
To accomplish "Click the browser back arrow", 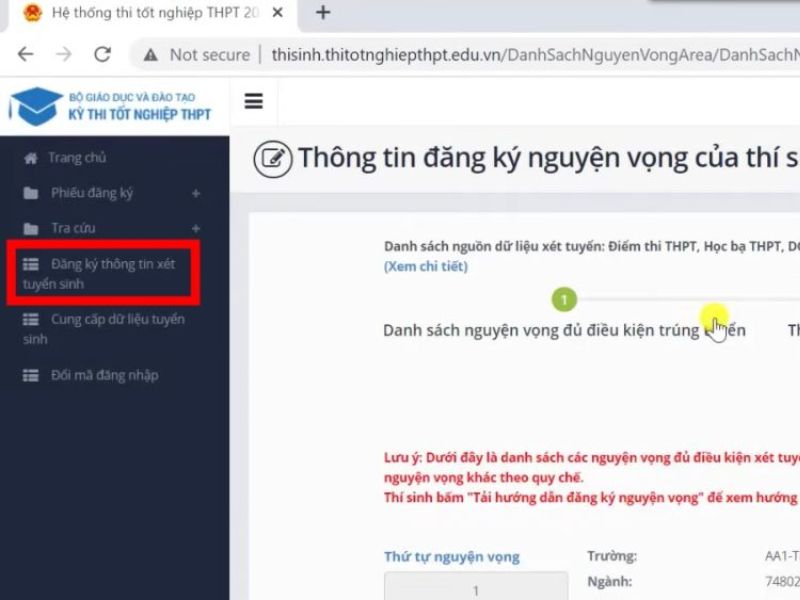I will (x=25, y=54).
